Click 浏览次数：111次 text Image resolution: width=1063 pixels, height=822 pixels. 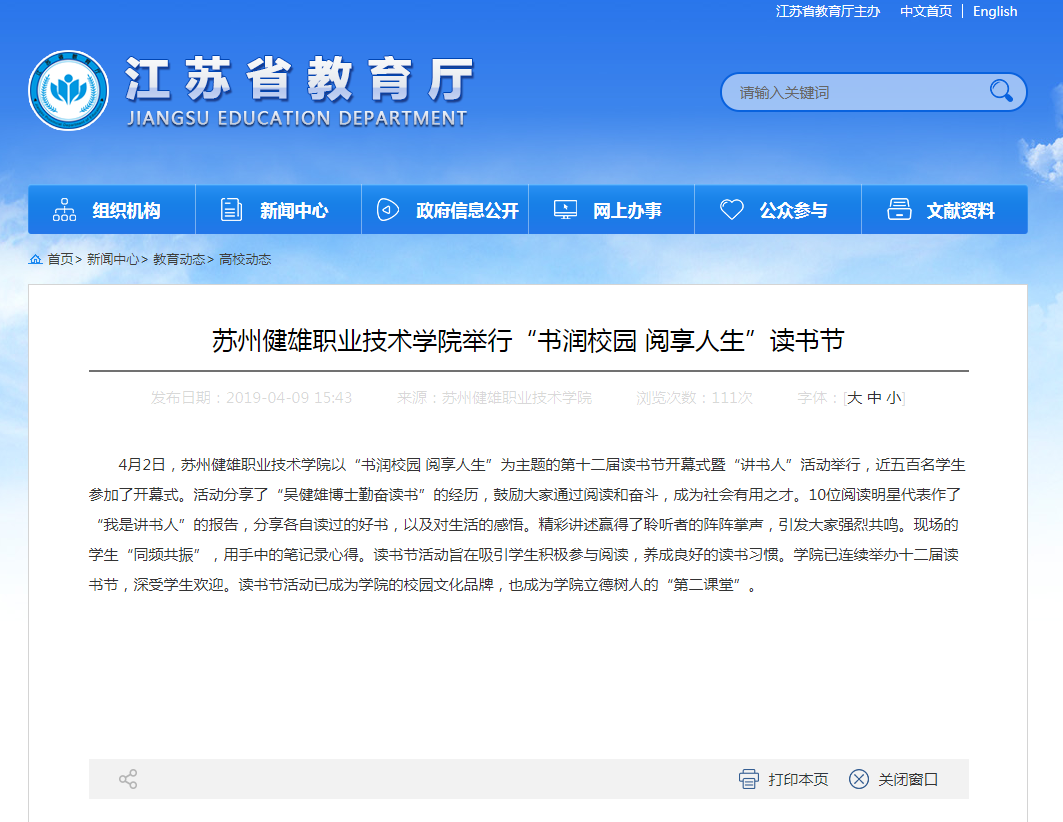click(x=694, y=398)
